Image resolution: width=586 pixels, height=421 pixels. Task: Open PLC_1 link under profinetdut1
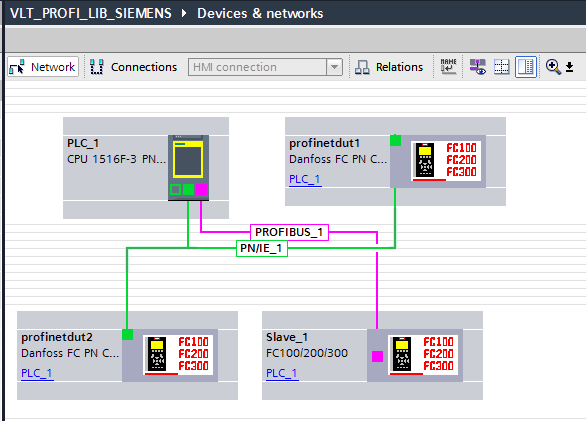(305, 179)
